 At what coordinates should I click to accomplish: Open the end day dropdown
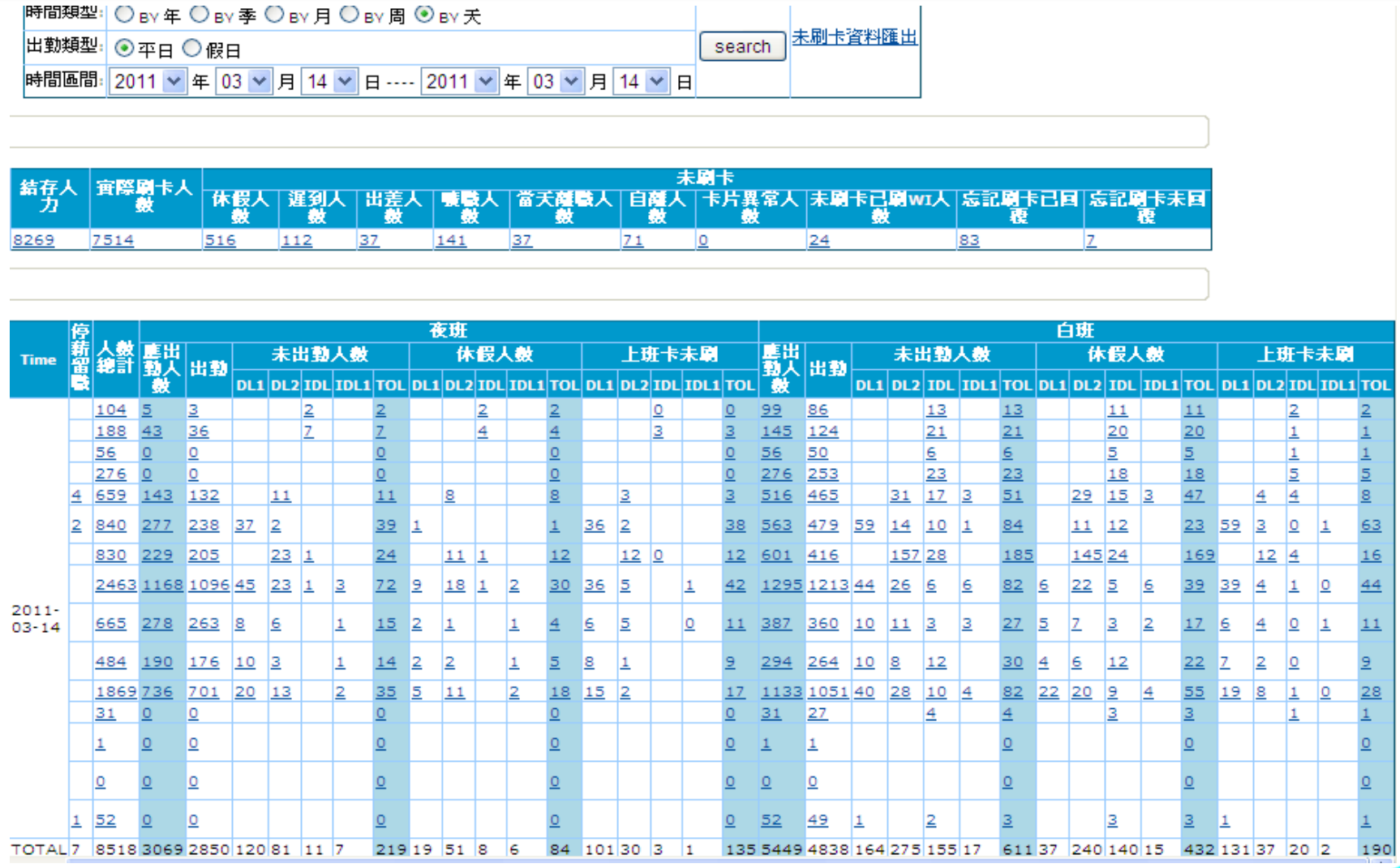coord(642,82)
